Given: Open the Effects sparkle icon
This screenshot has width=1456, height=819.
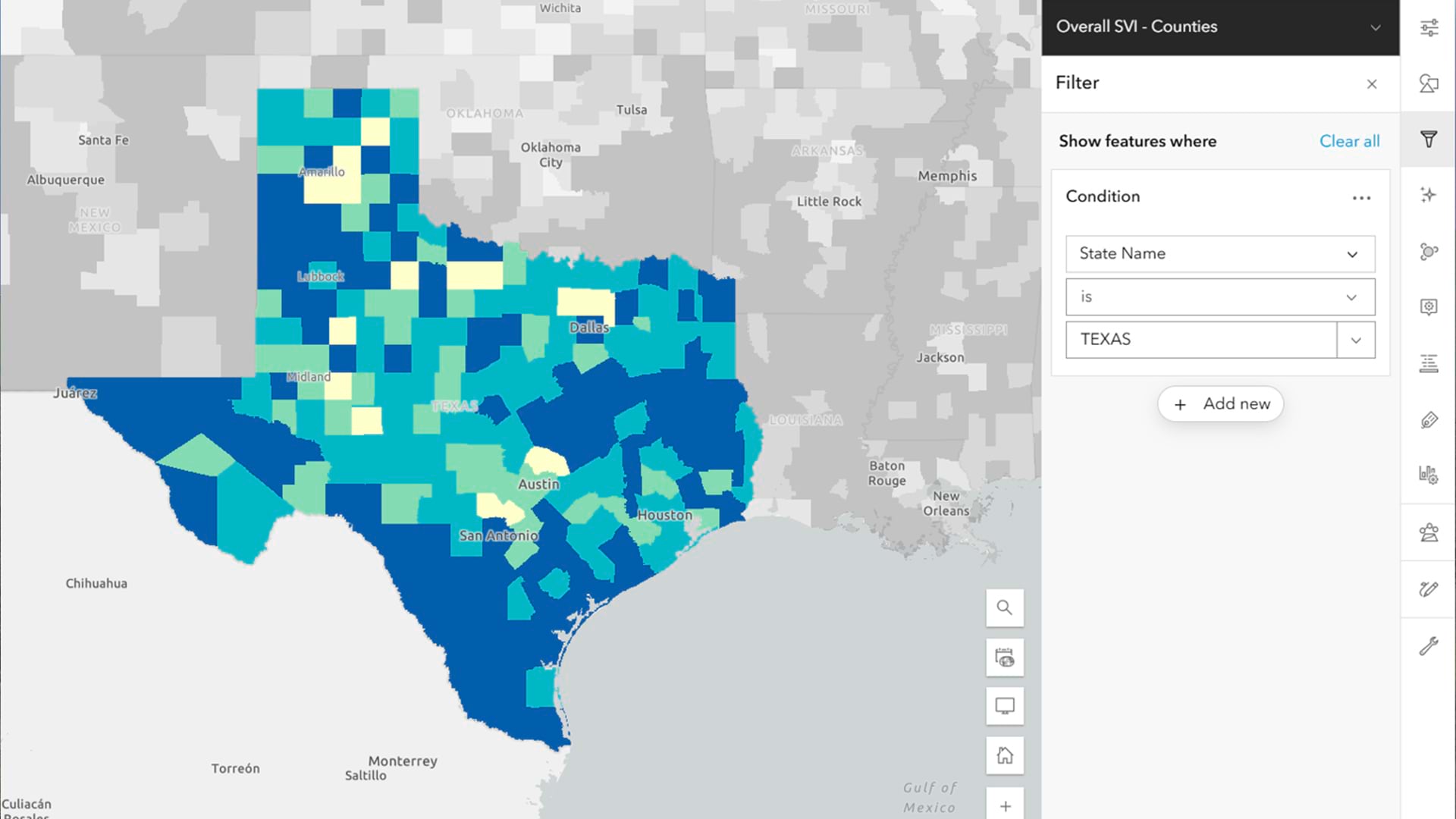Looking at the screenshot, I should (1429, 195).
